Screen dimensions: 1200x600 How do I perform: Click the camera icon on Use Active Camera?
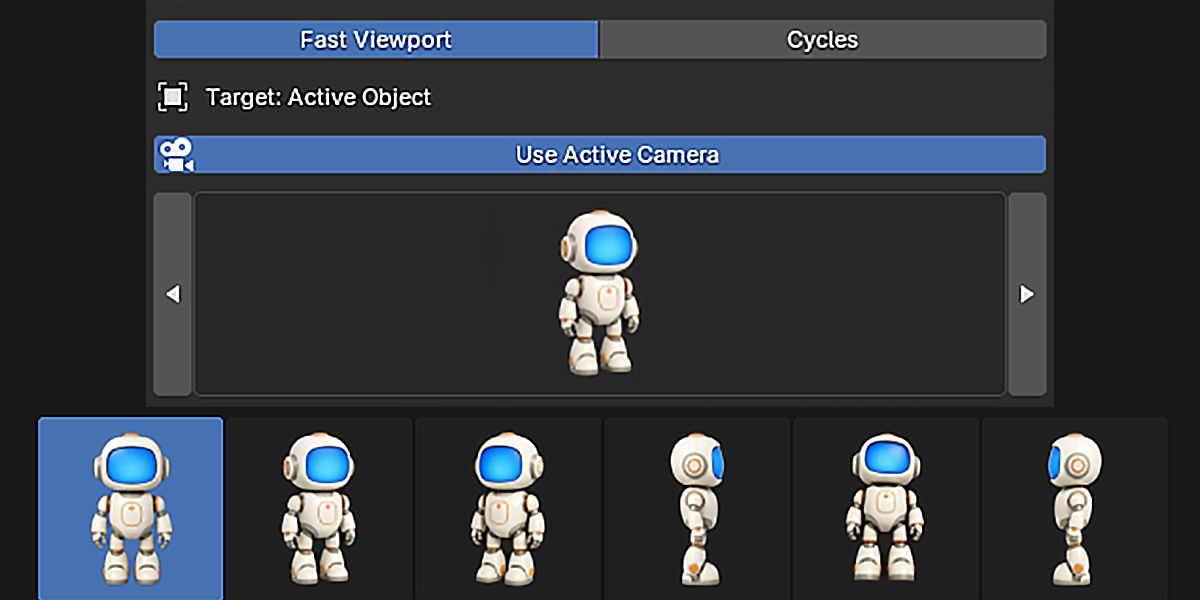[176, 155]
